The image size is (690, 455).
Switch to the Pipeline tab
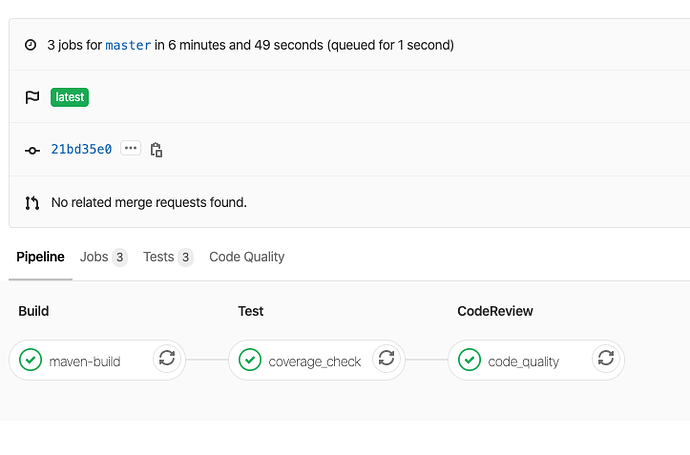point(40,257)
